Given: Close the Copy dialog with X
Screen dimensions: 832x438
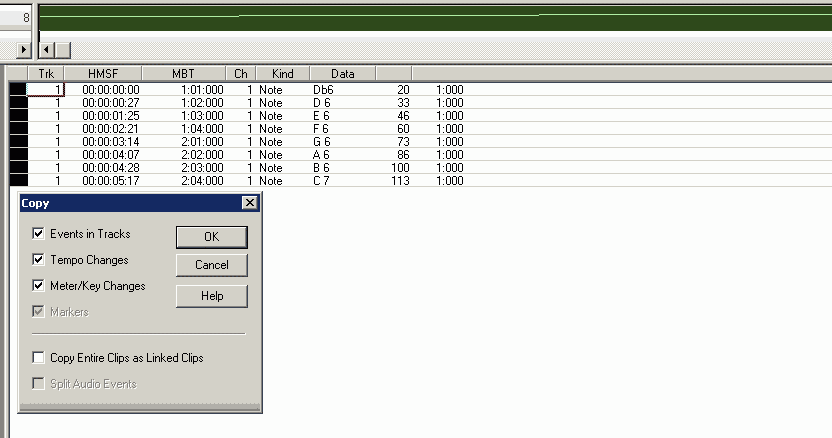Looking at the screenshot, I should pos(250,203).
